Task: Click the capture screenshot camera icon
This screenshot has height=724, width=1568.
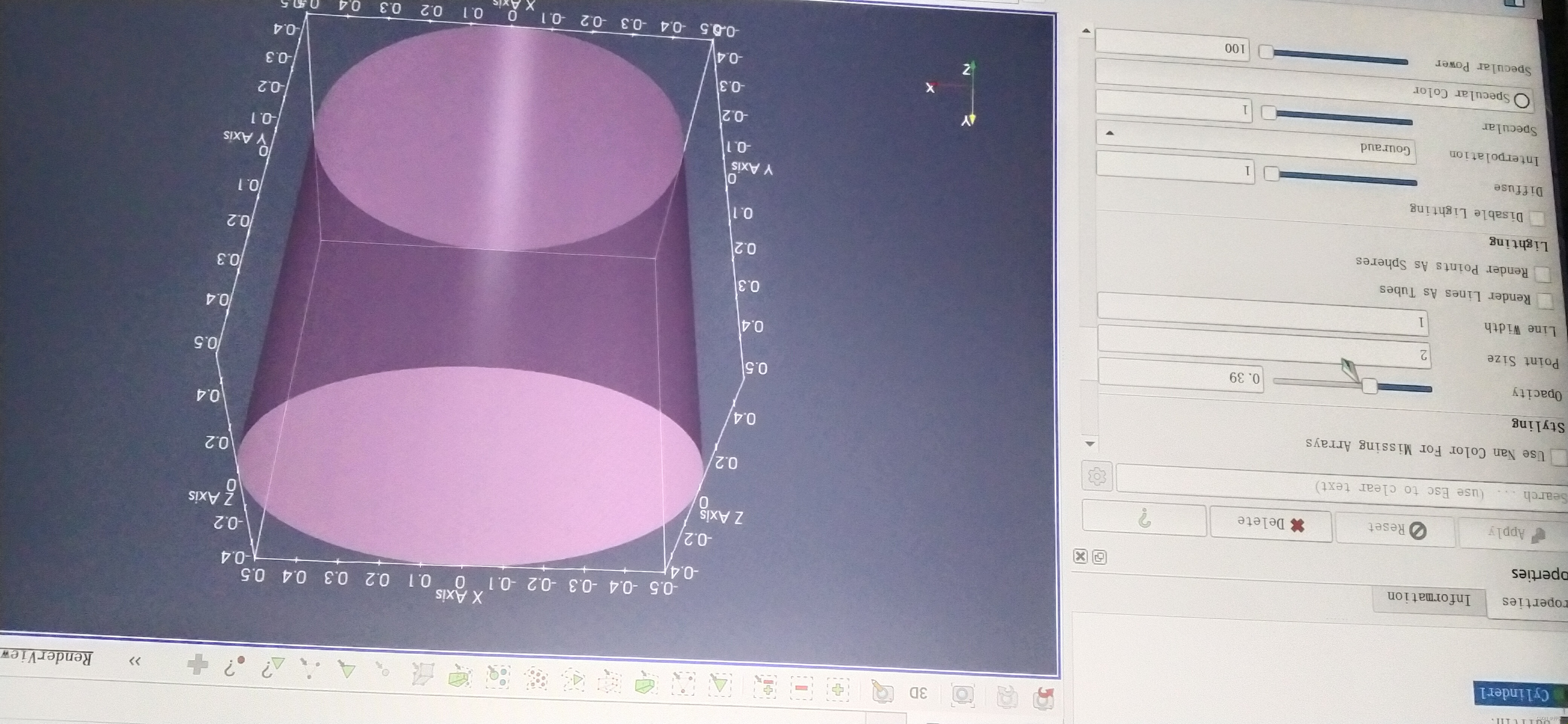Action: coord(963,695)
